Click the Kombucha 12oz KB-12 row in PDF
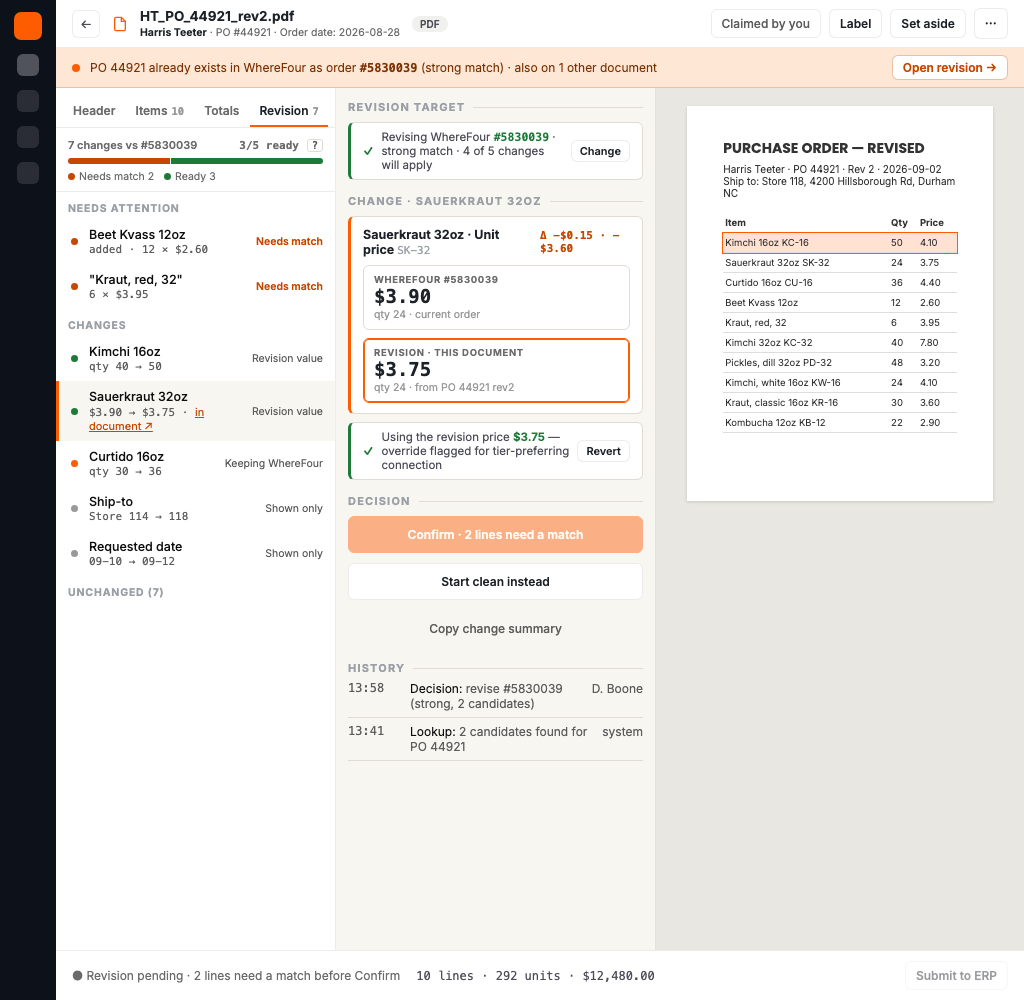 pyautogui.click(x=840, y=423)
